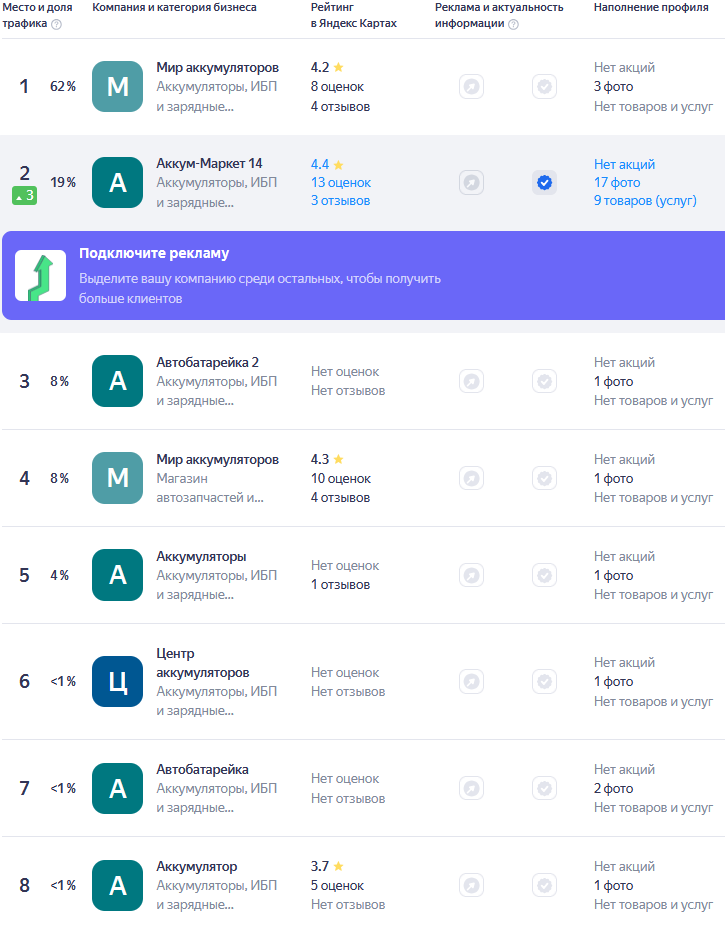725x930 pixels.
Task: Click the advertising icon in Автобатарейка 2 row
Action: coord(472,381)
